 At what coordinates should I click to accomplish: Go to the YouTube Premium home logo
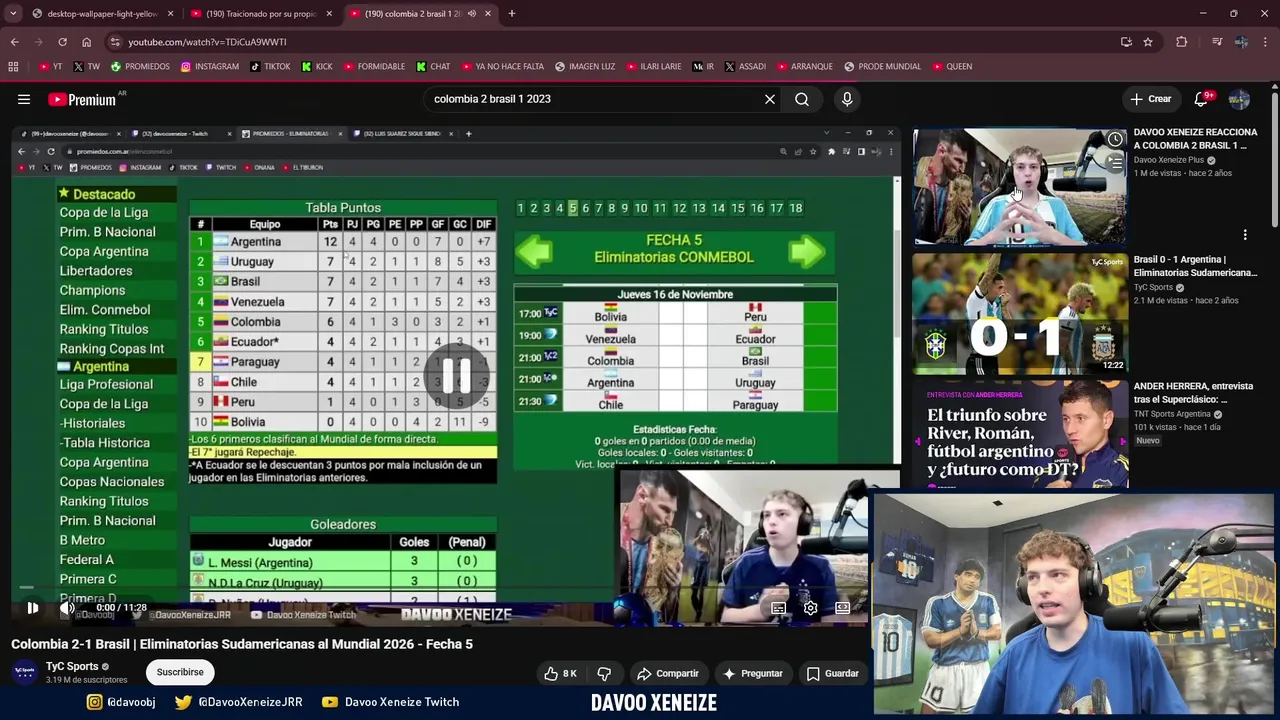click(x=82, y=99)
